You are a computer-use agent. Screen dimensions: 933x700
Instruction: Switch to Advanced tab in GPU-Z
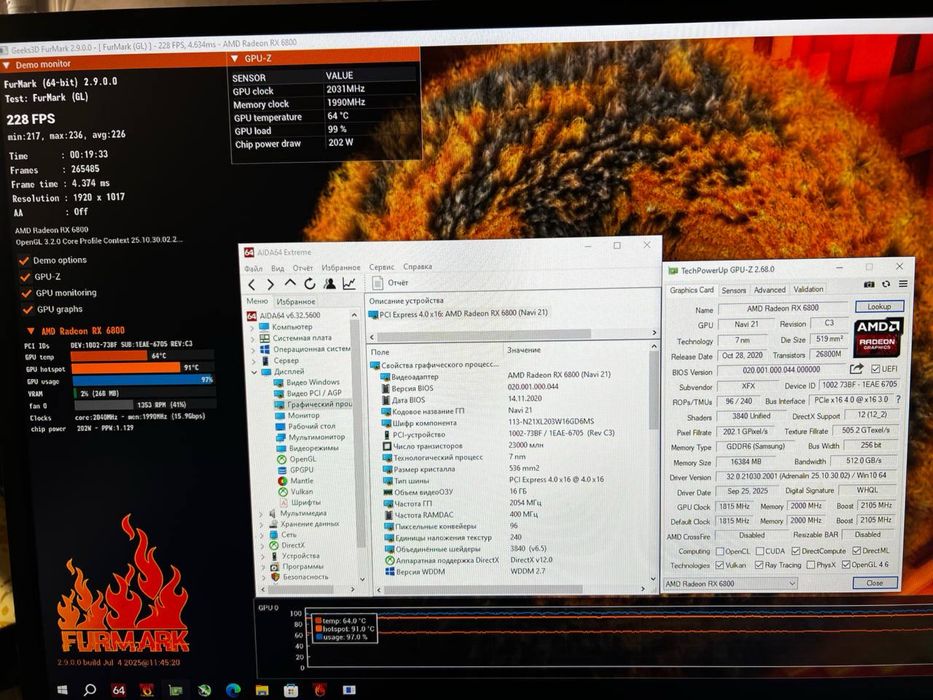click(x=770, y=289)
